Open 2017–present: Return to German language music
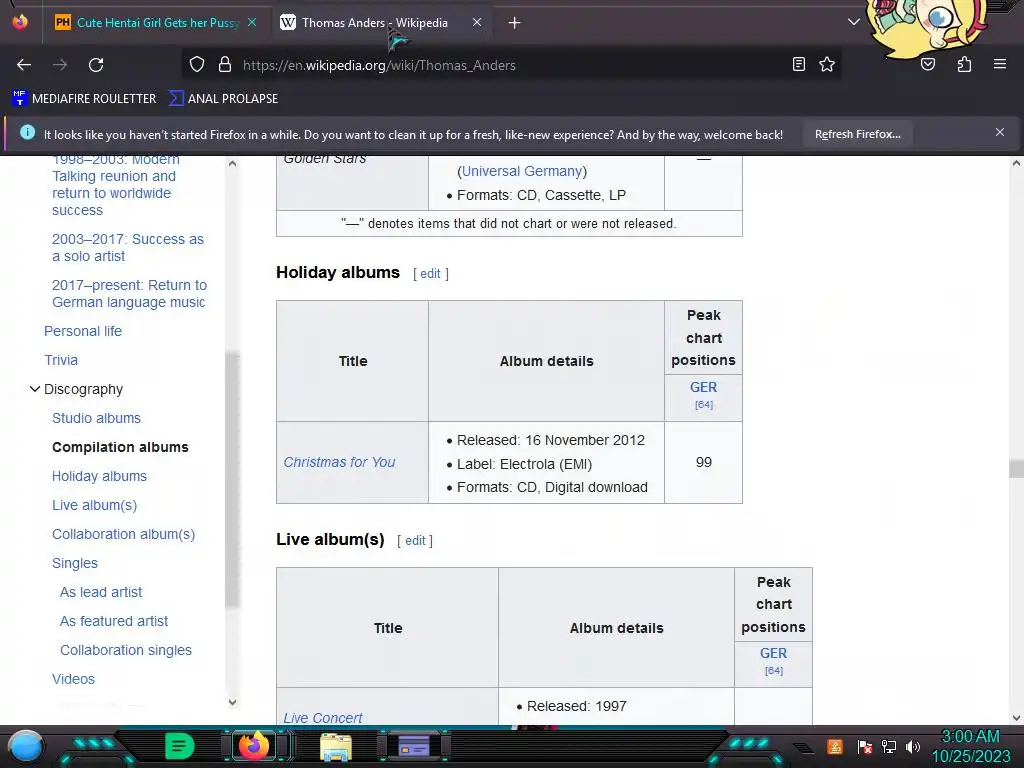The width and height of the screenshot is (1024, 768). coord(129,293)
